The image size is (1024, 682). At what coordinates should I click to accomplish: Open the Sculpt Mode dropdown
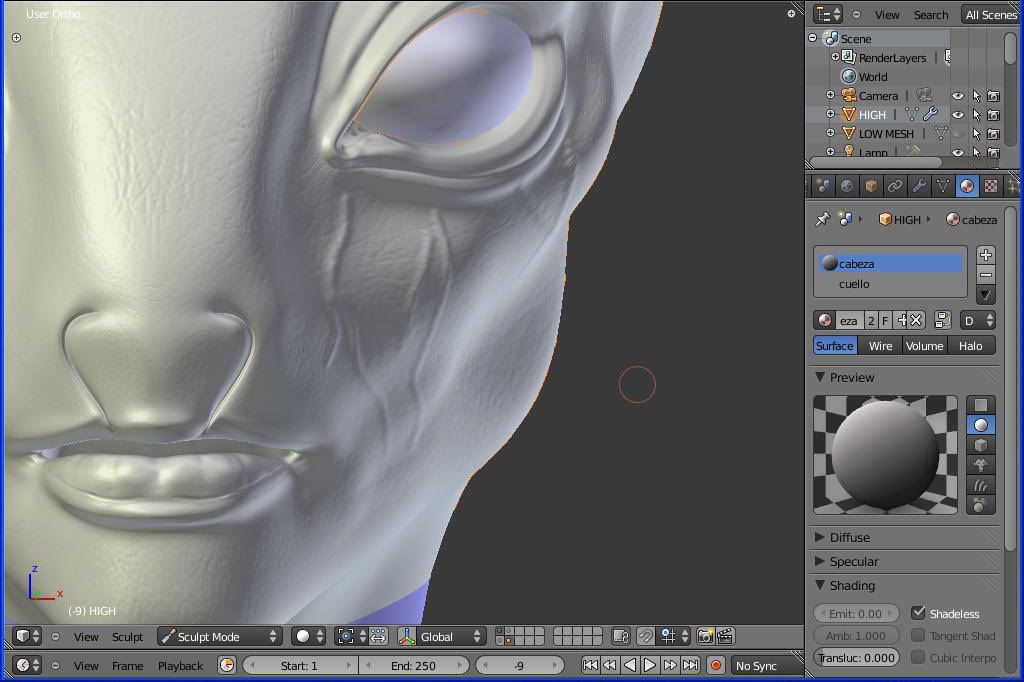pos(220,636)
